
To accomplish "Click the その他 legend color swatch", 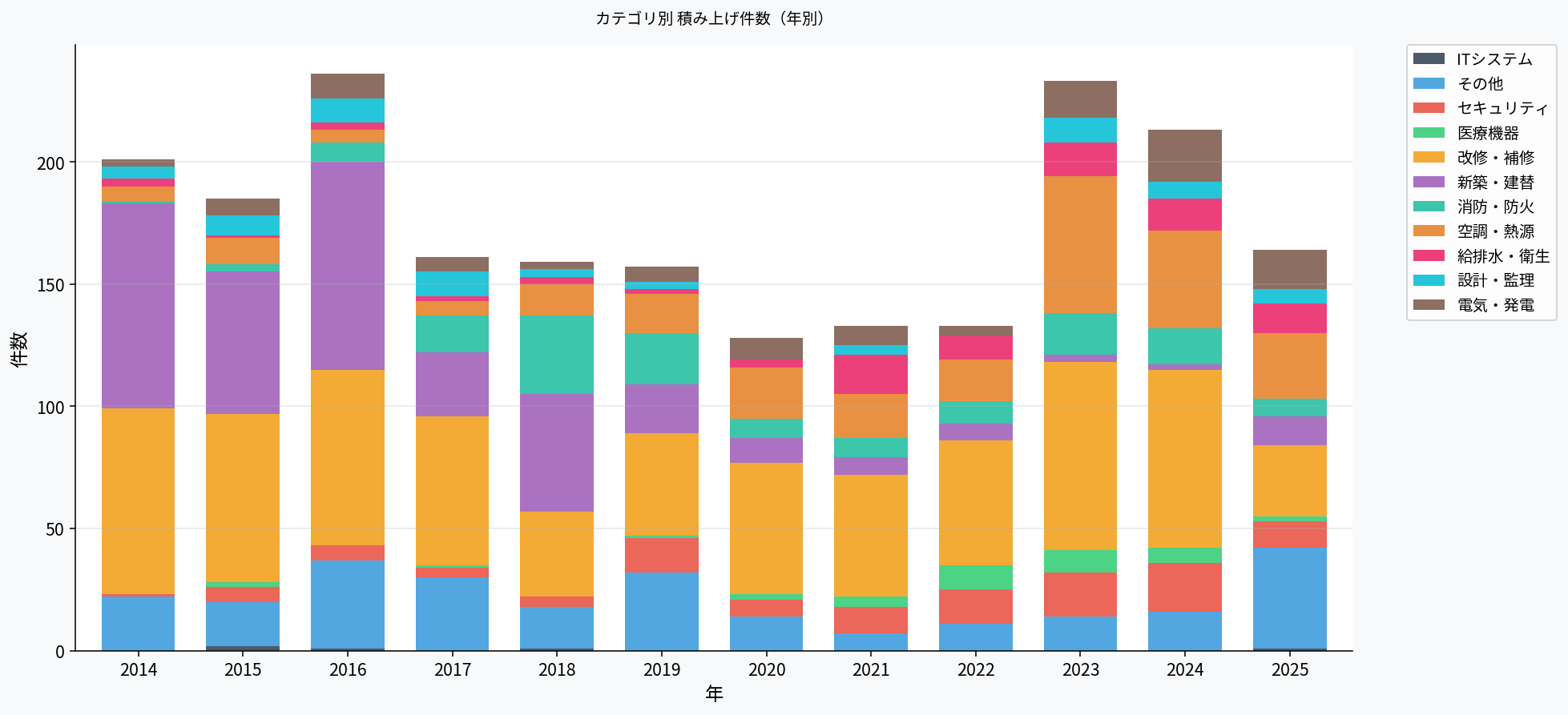I will click(1429, 83).
